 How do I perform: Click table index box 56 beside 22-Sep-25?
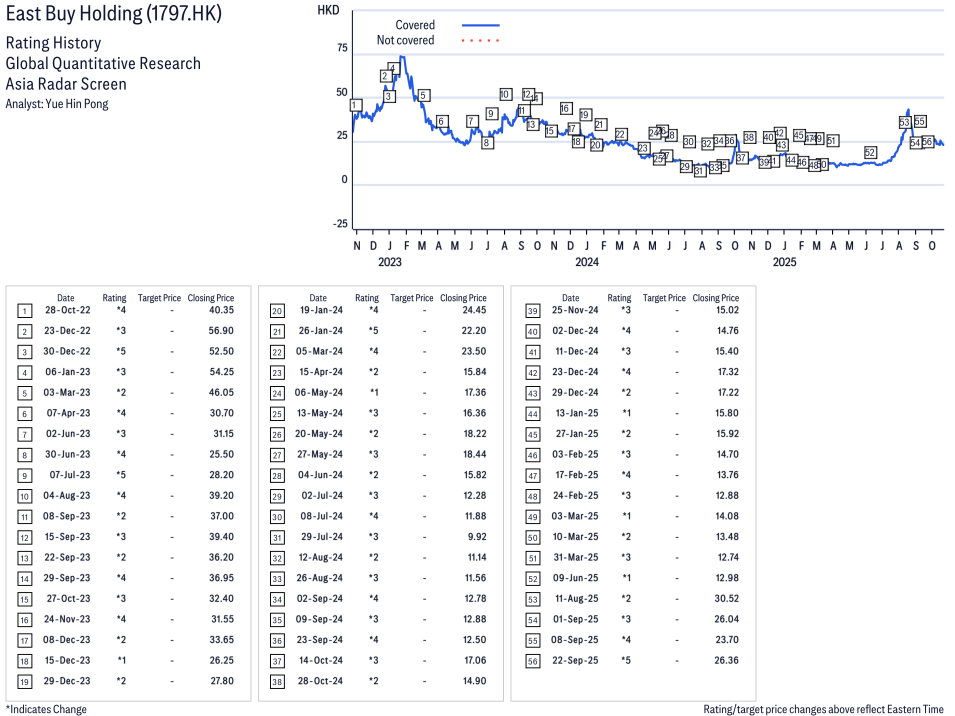pos(532,661)
